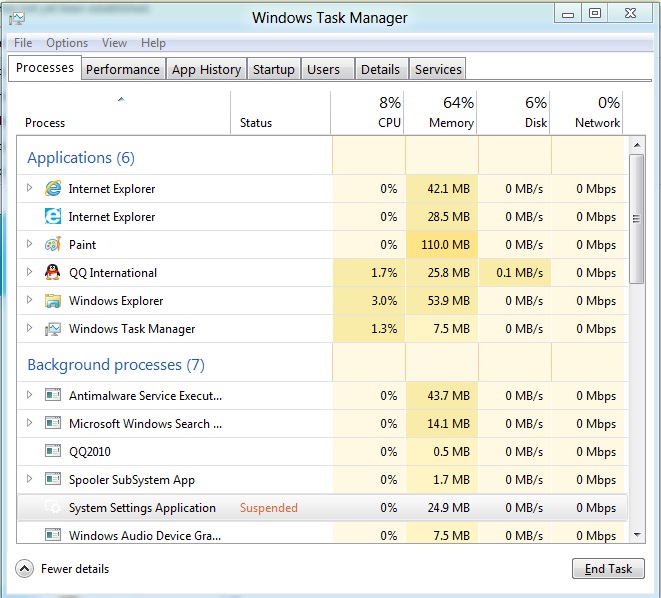661x598 pixels.
Task: Click the Microsoft Windows Search process icon
Action: [x=53, y=423]
